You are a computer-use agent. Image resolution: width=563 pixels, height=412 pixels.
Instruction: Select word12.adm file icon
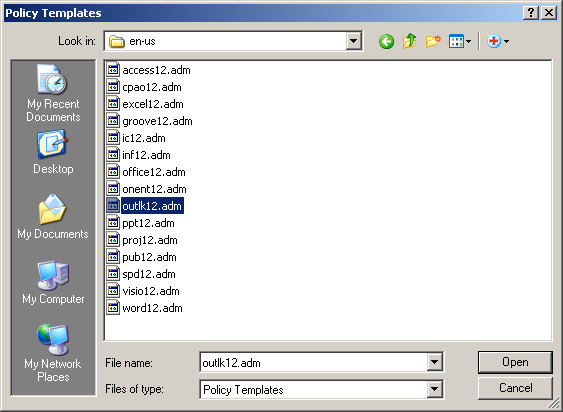113,308
